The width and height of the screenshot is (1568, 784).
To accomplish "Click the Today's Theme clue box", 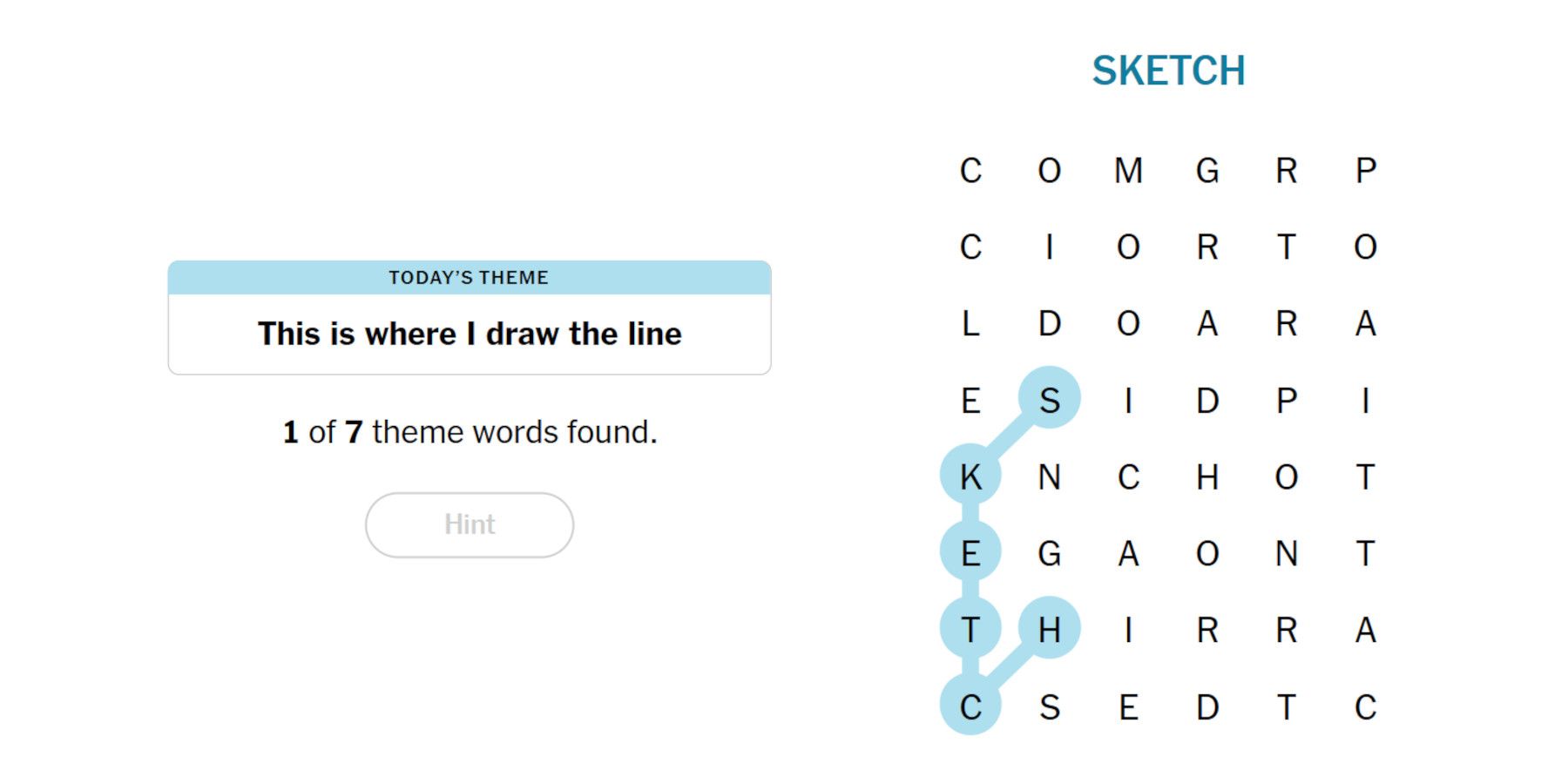I will tap(469, 334).
